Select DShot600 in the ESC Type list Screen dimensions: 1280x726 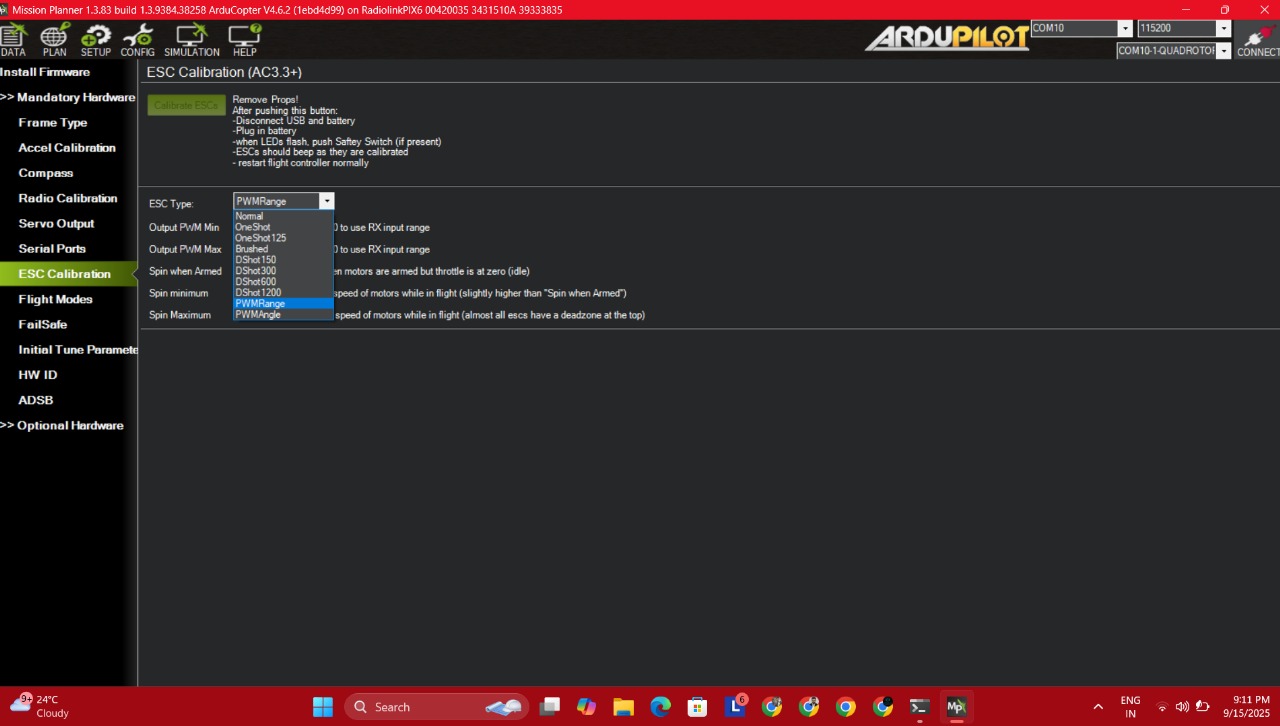click(255, 282)
